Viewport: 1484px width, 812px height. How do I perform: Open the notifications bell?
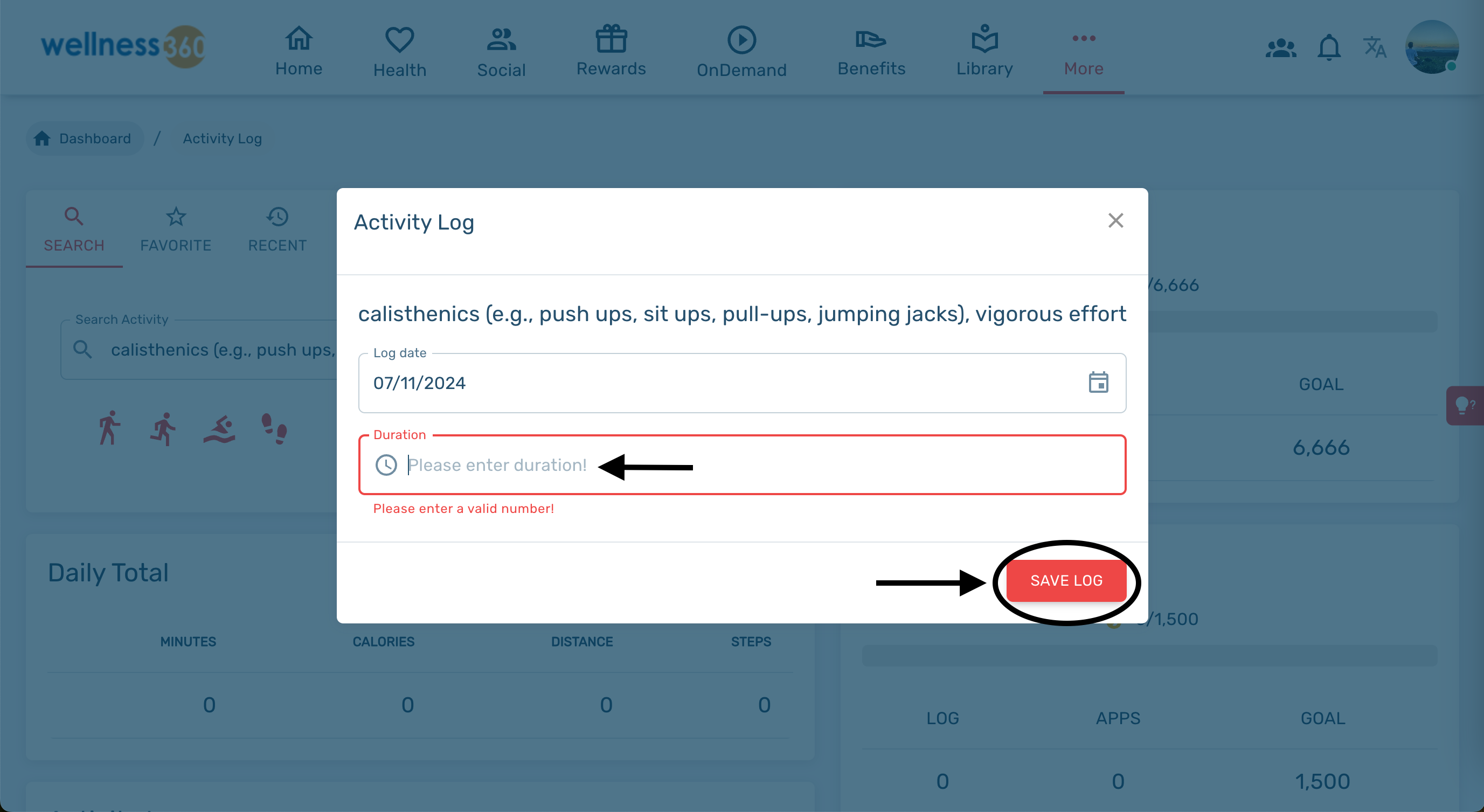(x=1328, y=47)
